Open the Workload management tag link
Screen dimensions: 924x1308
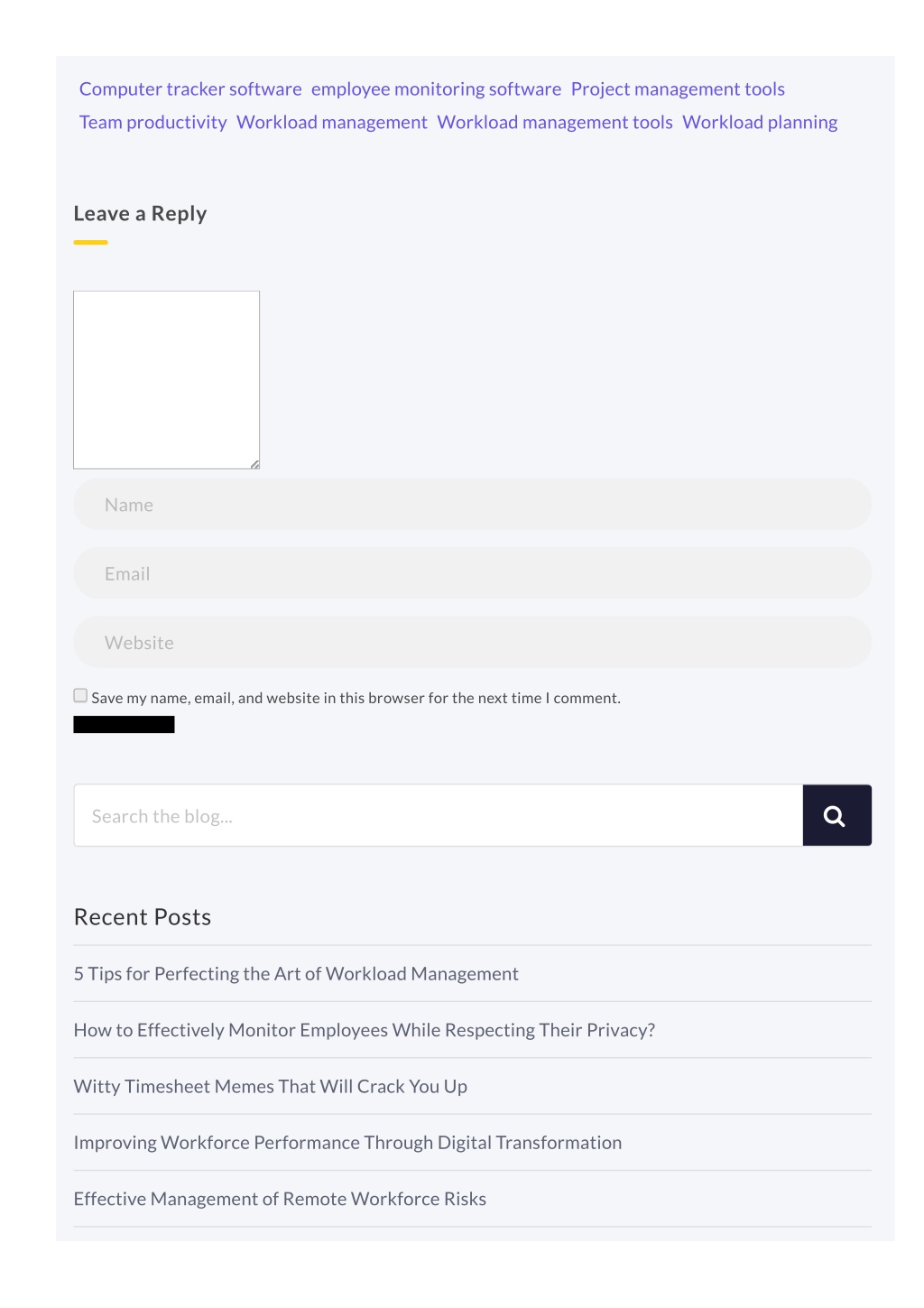[332, 123]
